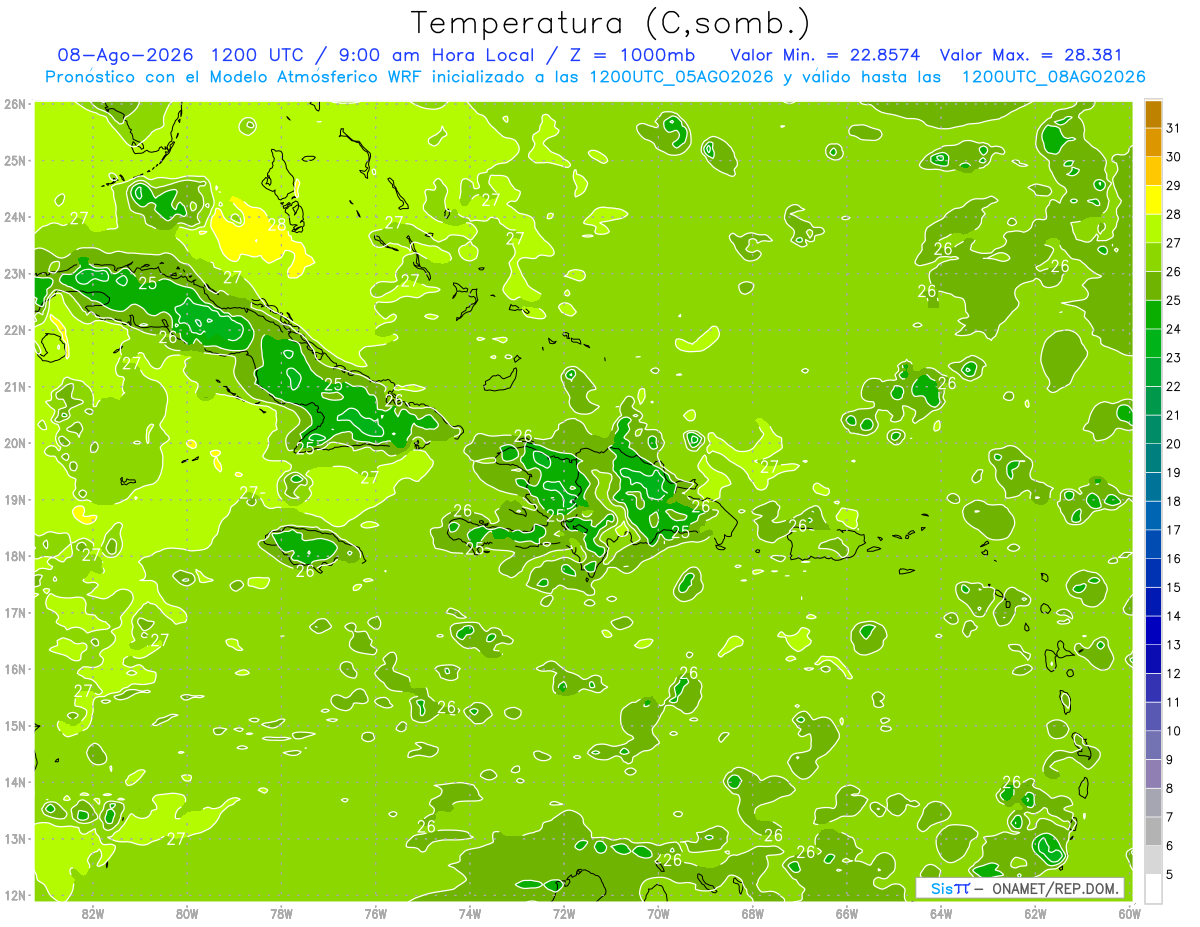Click the '28' contour label in the yellow area
Viewport: 1200px width, 927px height.
click(276, 225)
